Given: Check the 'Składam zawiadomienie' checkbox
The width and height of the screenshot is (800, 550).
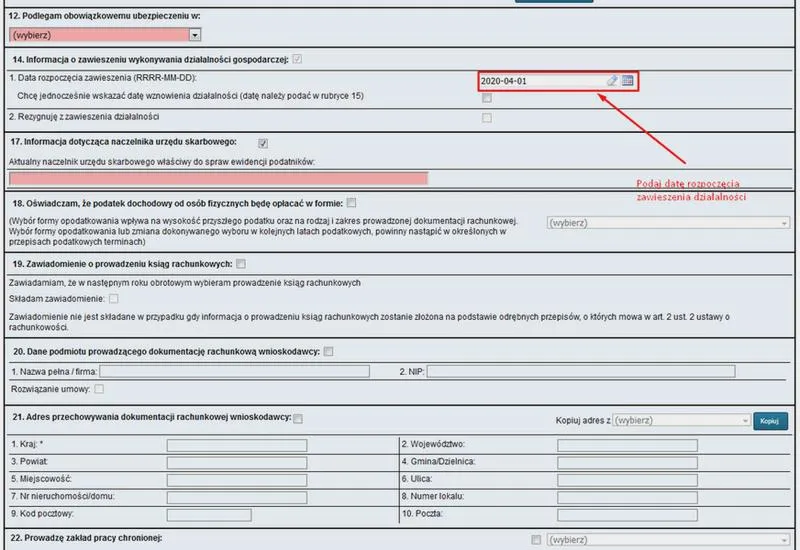Looking at the screenshot, I should 114,298.
